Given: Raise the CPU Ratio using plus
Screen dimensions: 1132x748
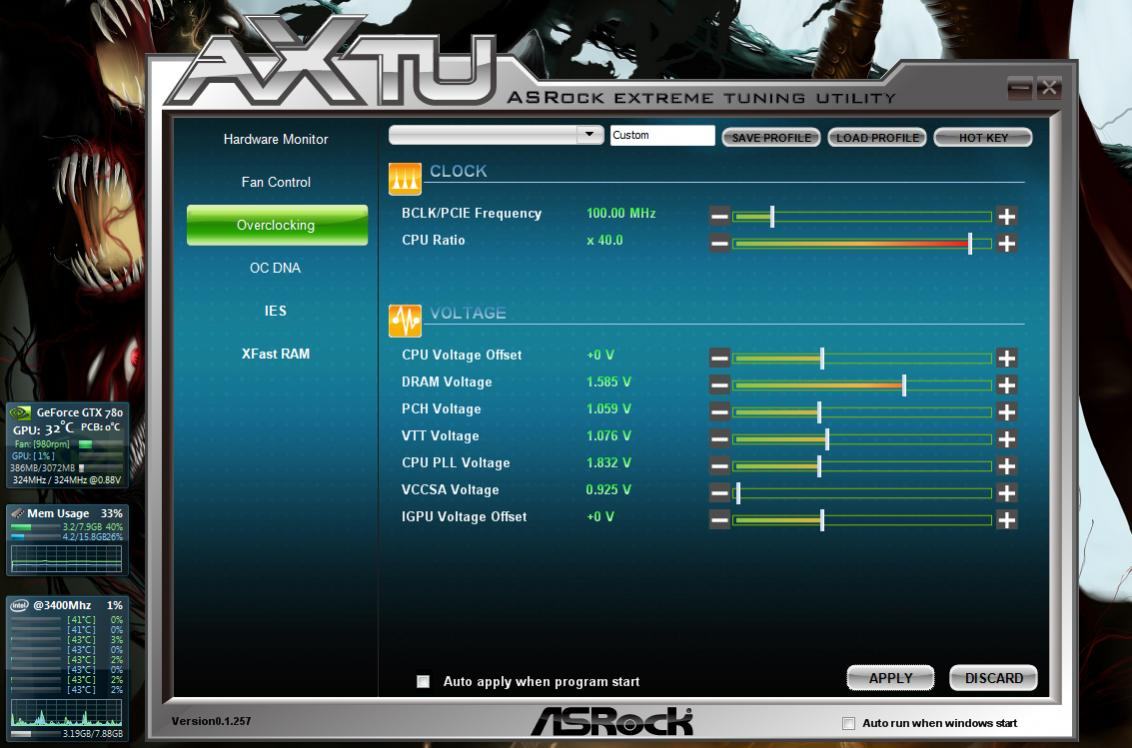Looking at the screenshot, I should (x=1006, y=243).
